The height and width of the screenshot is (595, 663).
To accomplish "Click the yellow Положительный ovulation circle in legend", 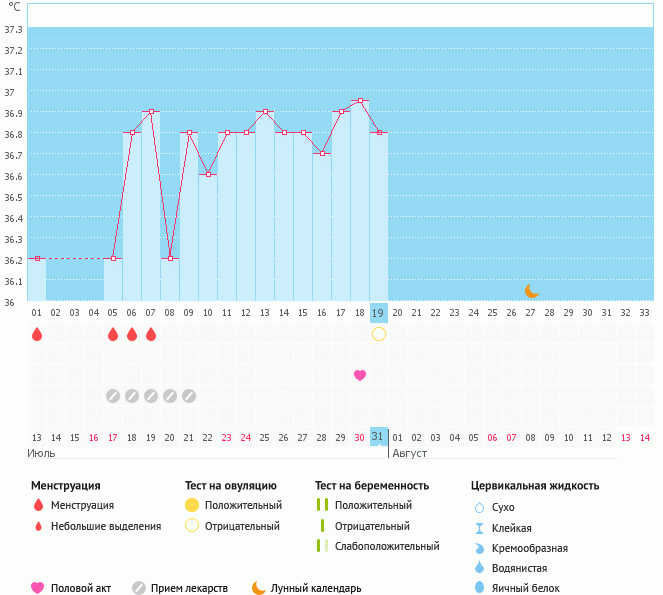I will pos(192,505).
